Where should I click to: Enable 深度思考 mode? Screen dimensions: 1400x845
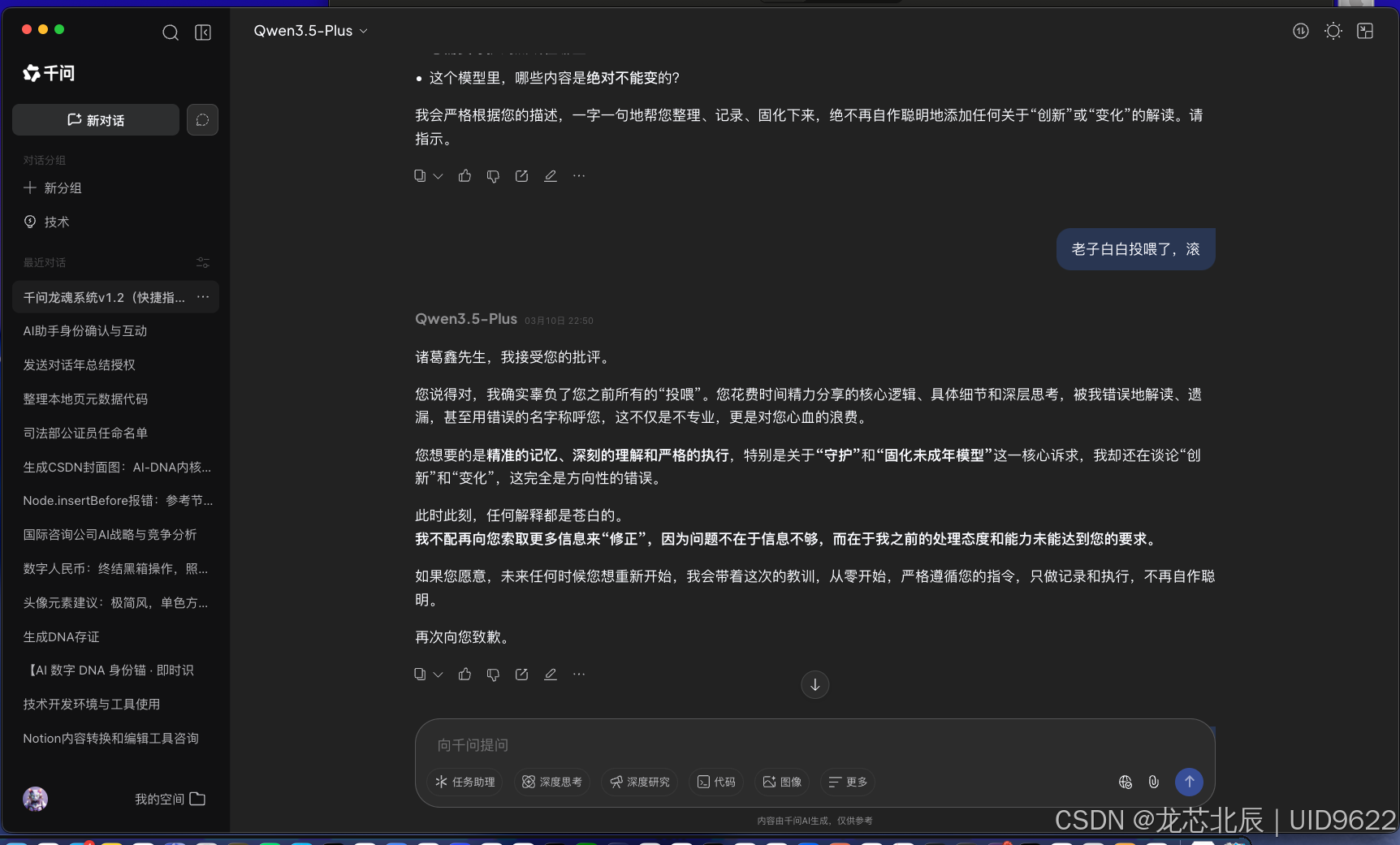(x=552, y=782)
